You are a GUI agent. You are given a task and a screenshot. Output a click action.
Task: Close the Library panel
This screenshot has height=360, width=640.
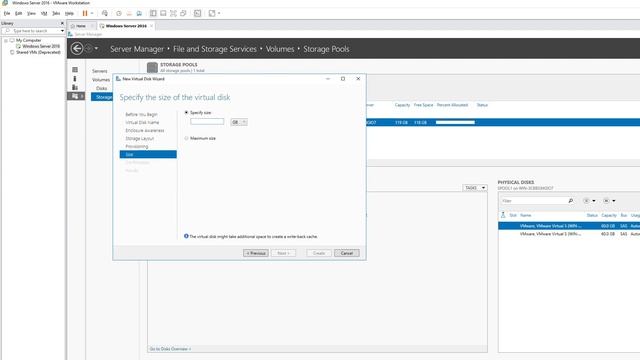(62, 23)
